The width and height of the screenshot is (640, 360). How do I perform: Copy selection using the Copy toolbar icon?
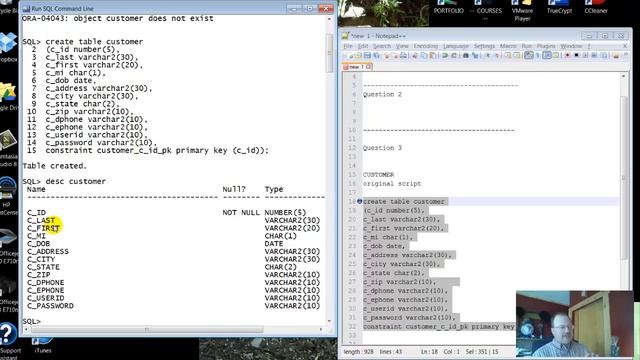click(424, 55)
